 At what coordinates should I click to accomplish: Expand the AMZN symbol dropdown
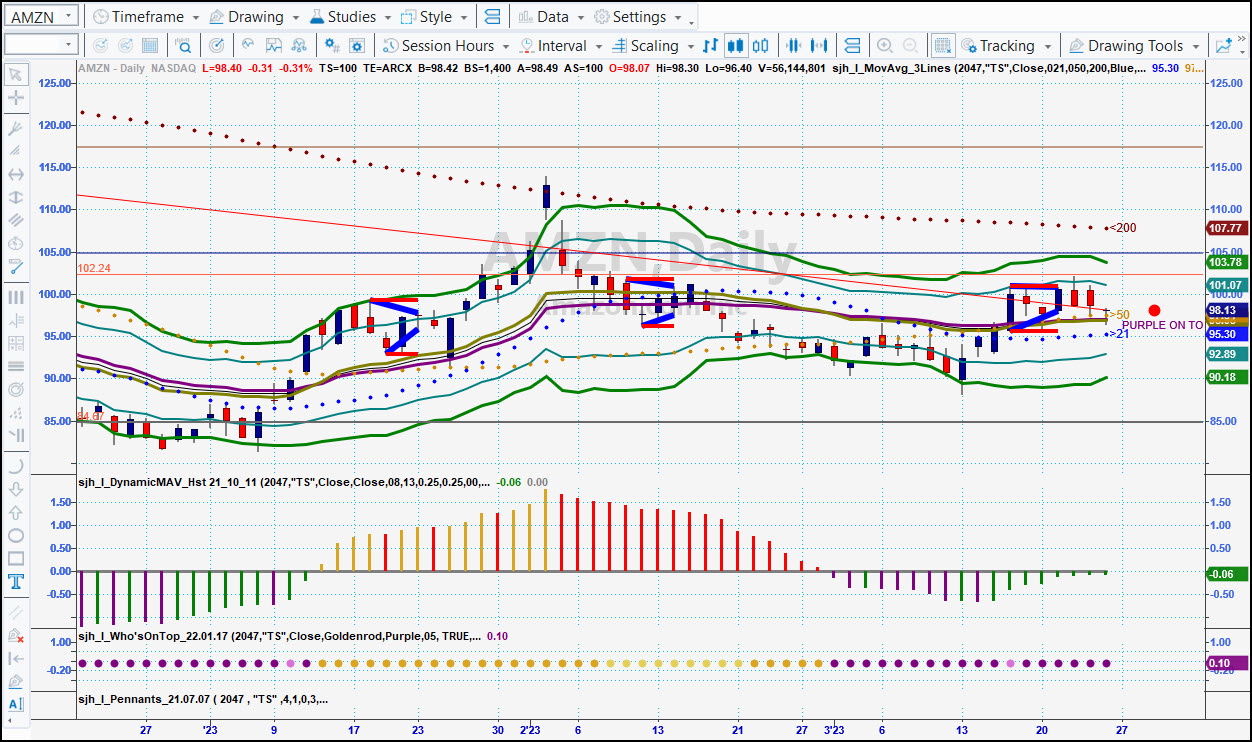(68, 16)
